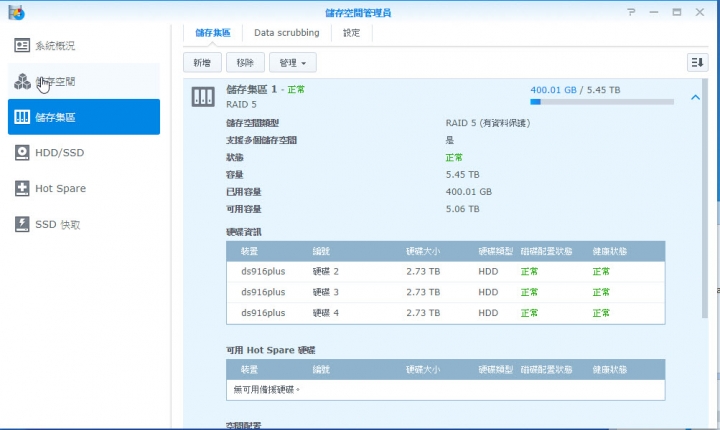
Task: Click the vertical scrollbar of the pool panel
Action: 705,198
